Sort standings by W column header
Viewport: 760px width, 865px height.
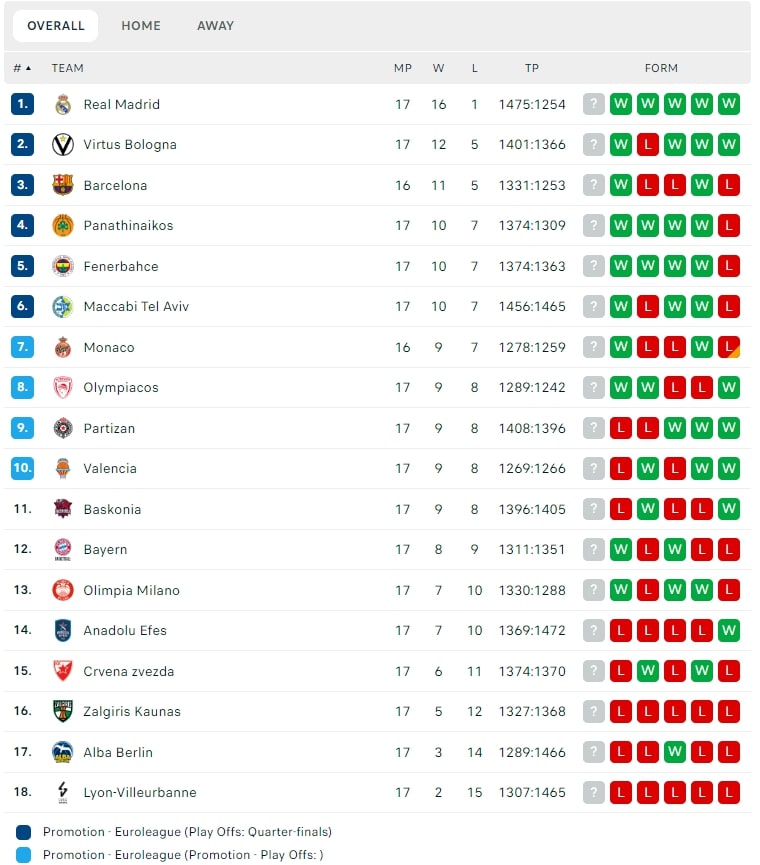pyautogui.click(x=438, y=68)
